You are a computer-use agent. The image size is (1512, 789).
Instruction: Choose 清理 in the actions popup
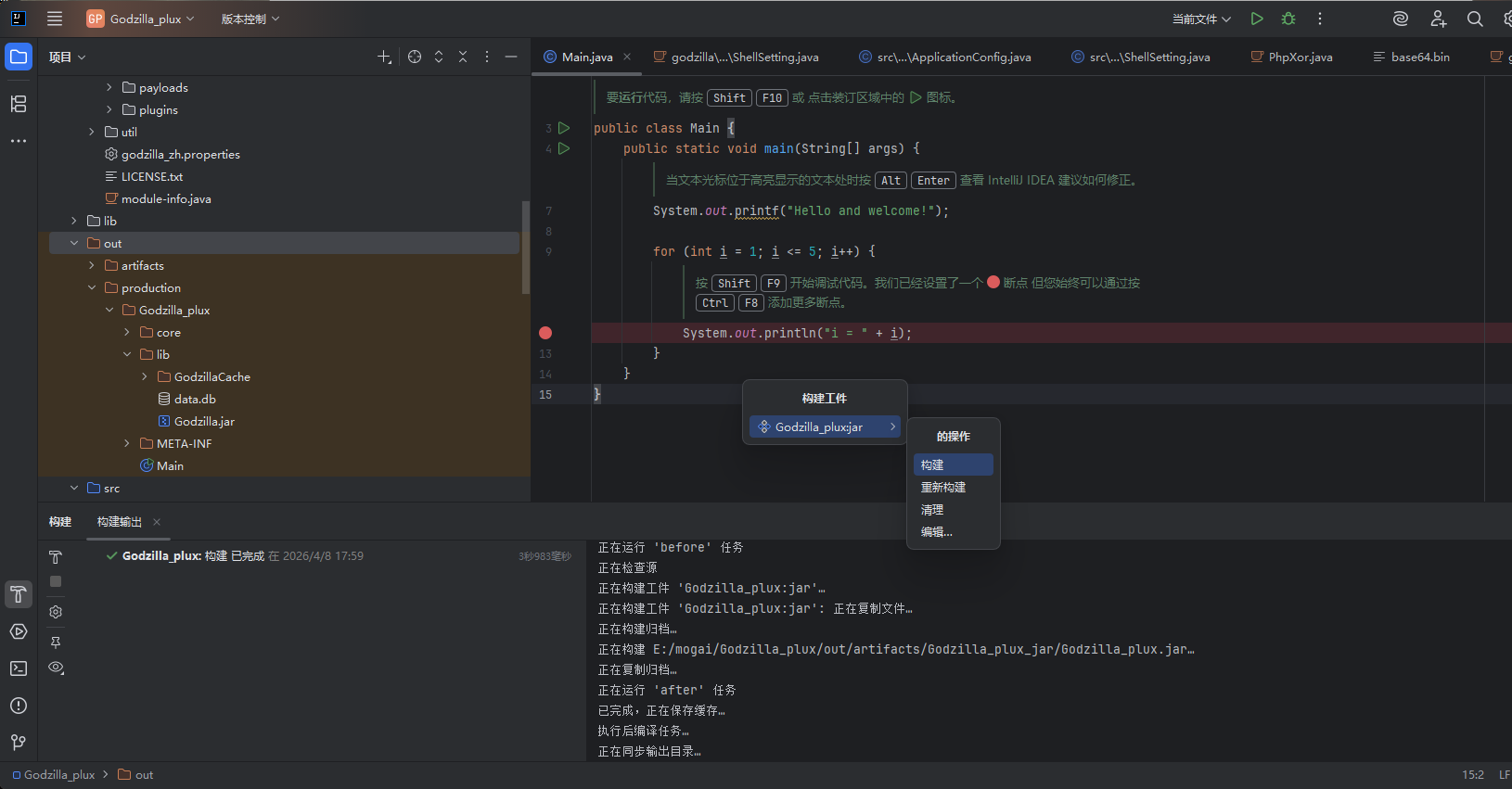click(932, 510)
